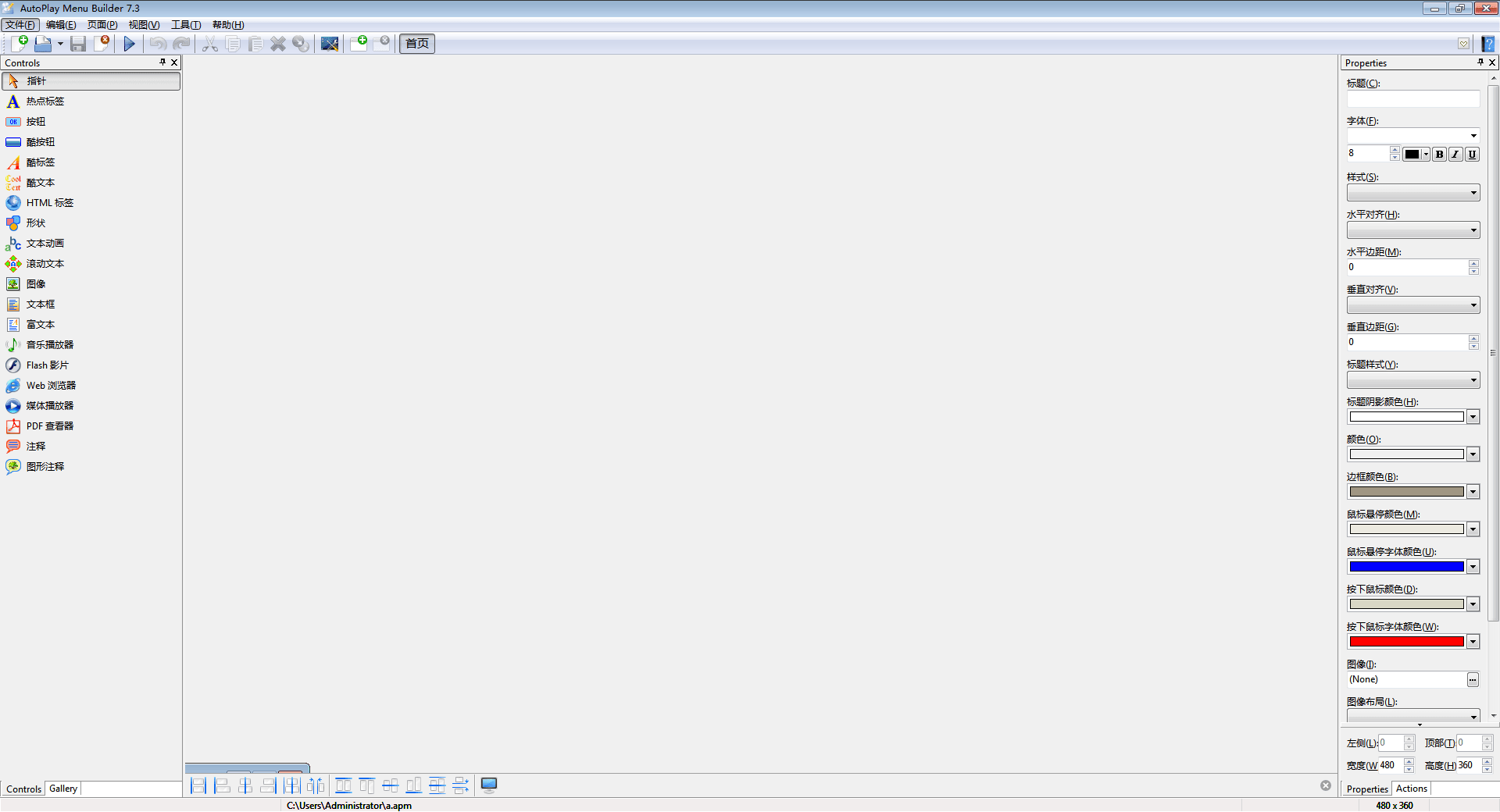
Task: Open the 颜色(O) color dropdown arrow
Action: click(1473, 454)
